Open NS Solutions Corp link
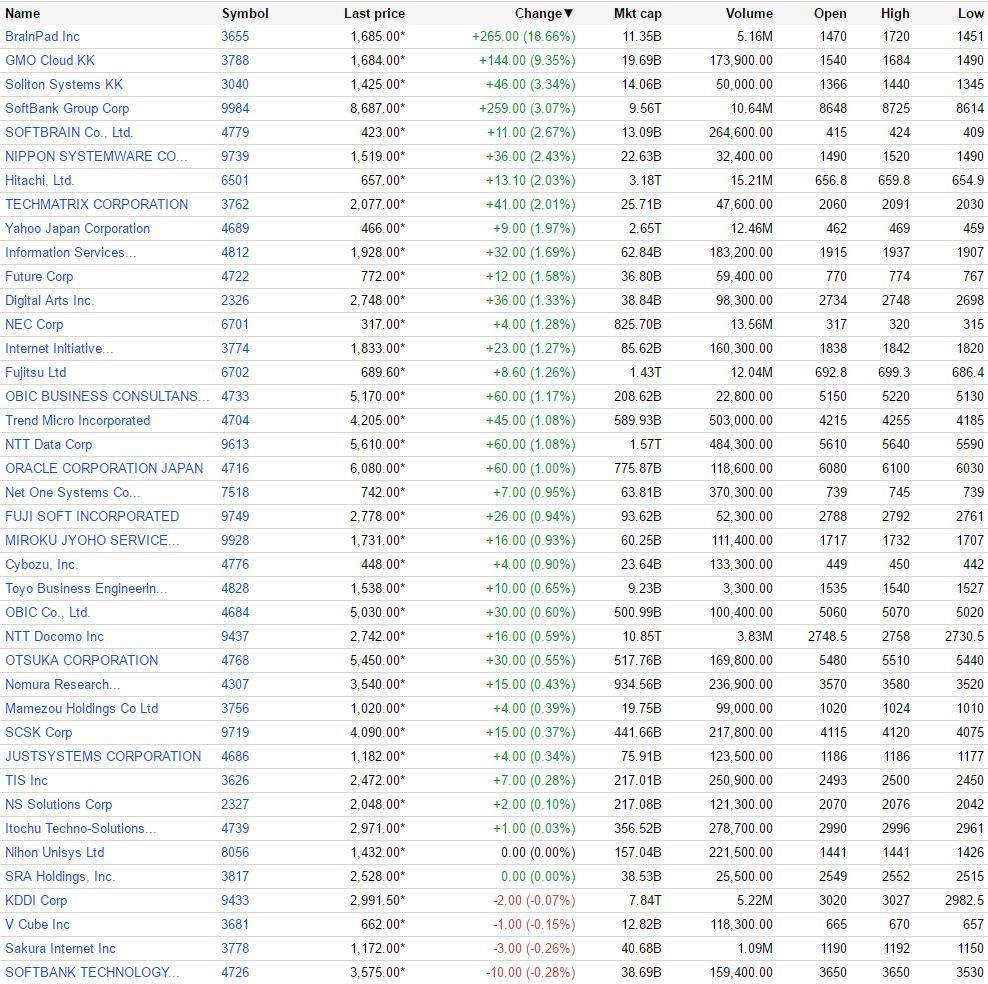Viewport: 988px width, 984px height. pyautogui.click(x=59, y=804)
